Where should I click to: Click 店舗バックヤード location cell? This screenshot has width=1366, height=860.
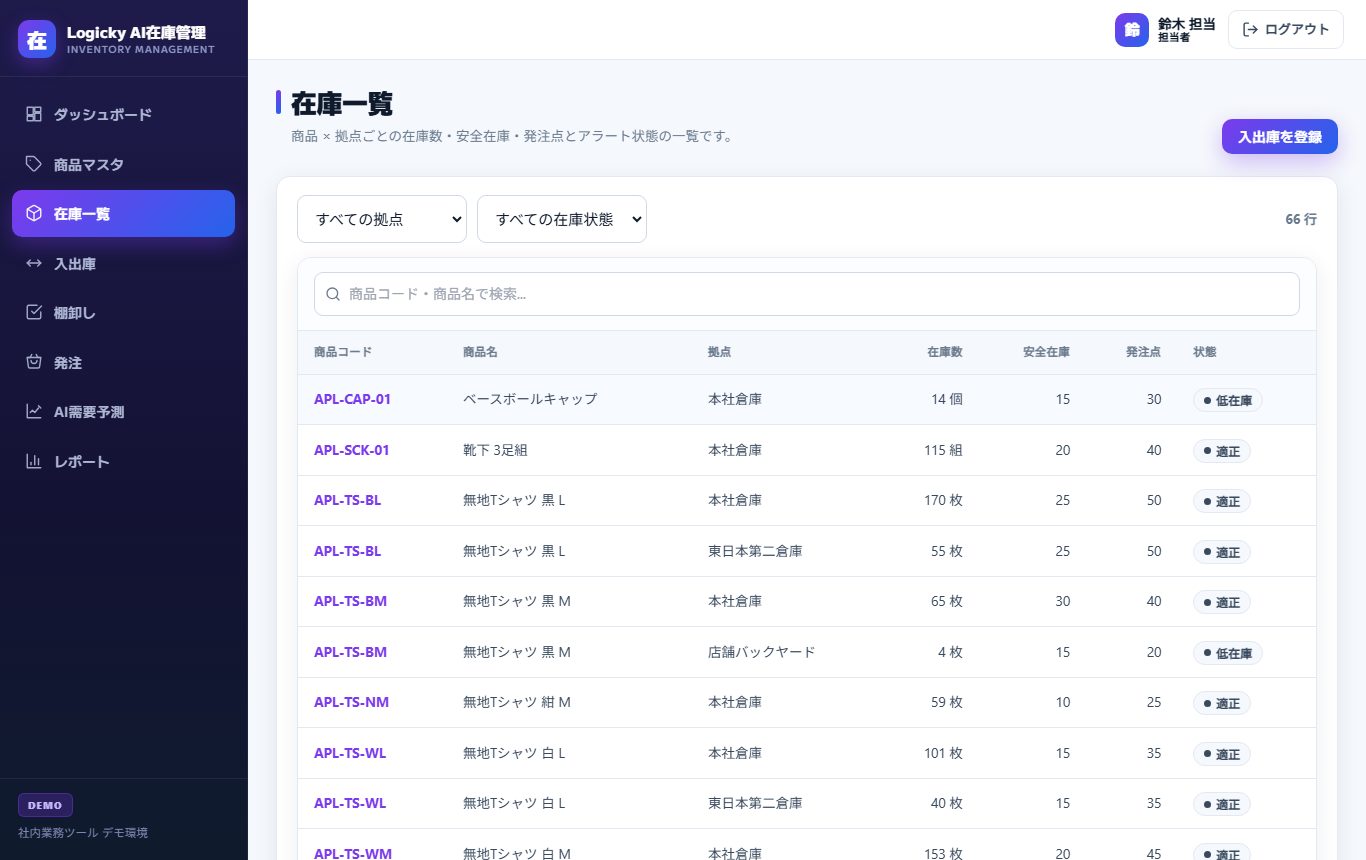click(x=762, y=652)
